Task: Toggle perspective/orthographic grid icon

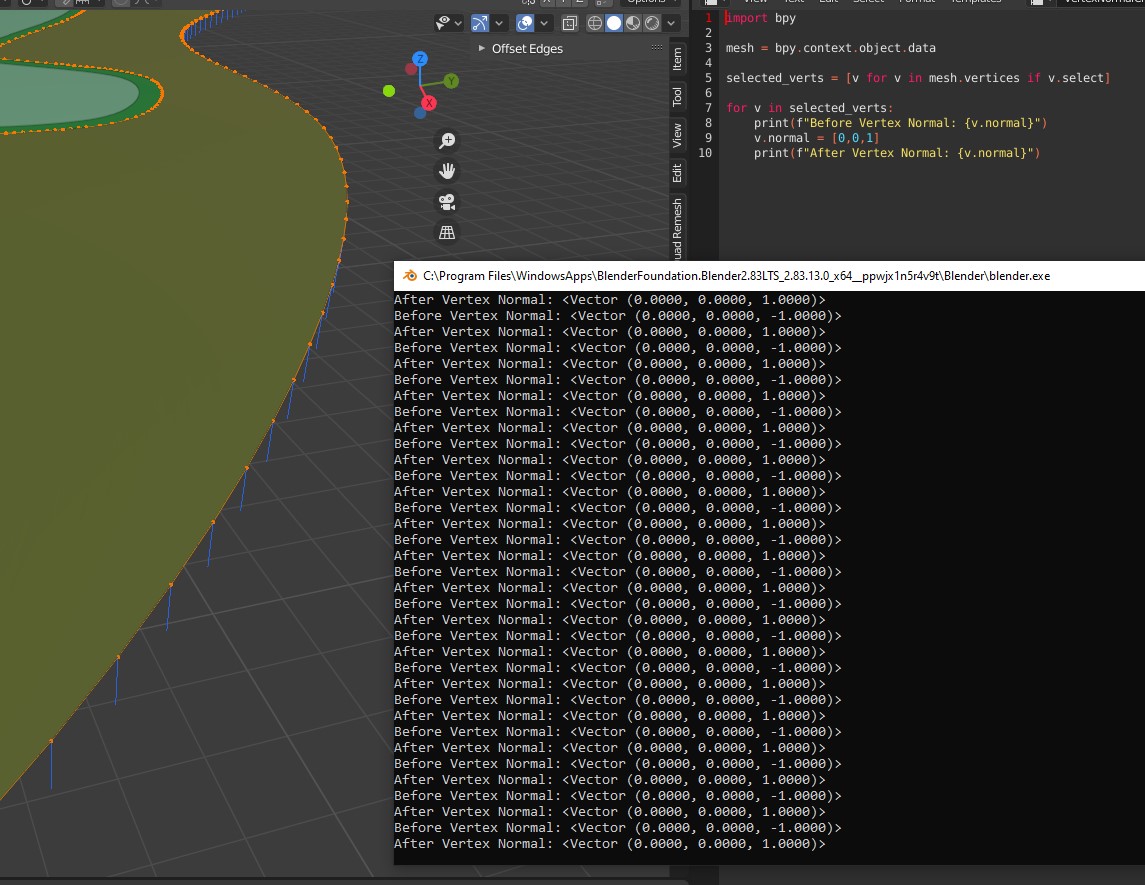Action: [x=447, y=232]
